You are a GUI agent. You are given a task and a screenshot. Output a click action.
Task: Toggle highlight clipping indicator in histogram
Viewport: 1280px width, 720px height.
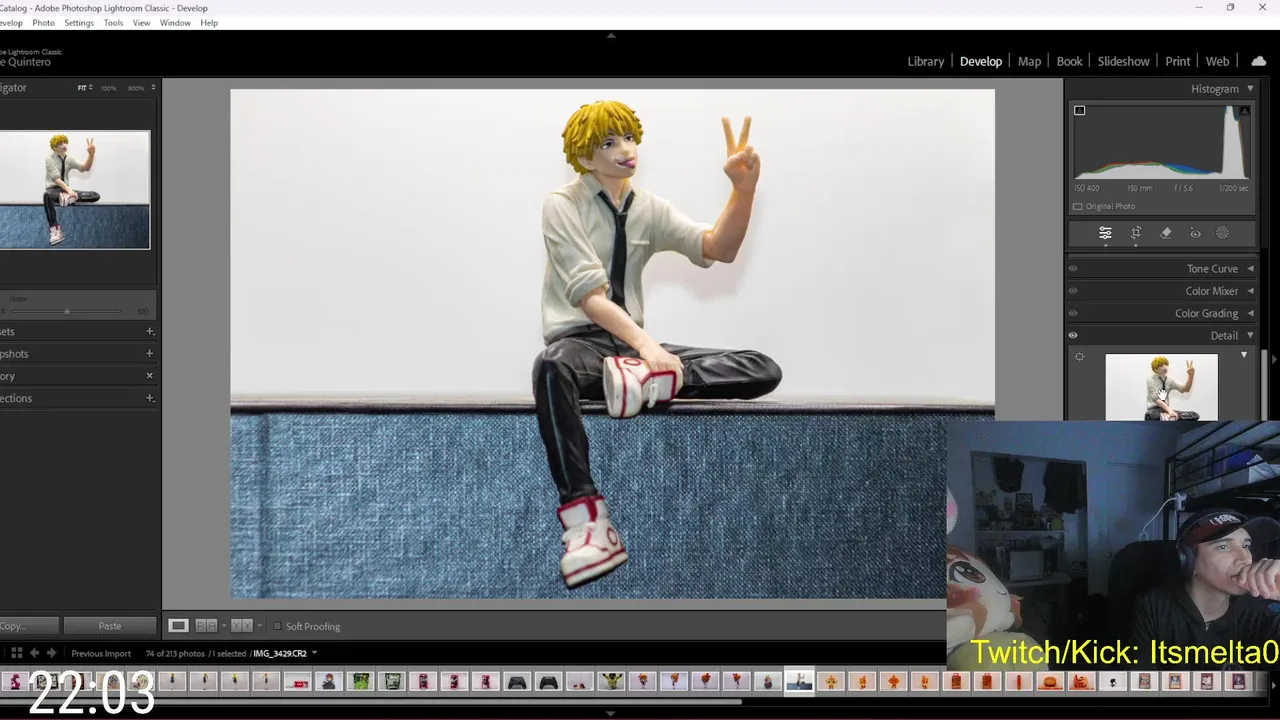(1244, 110)
